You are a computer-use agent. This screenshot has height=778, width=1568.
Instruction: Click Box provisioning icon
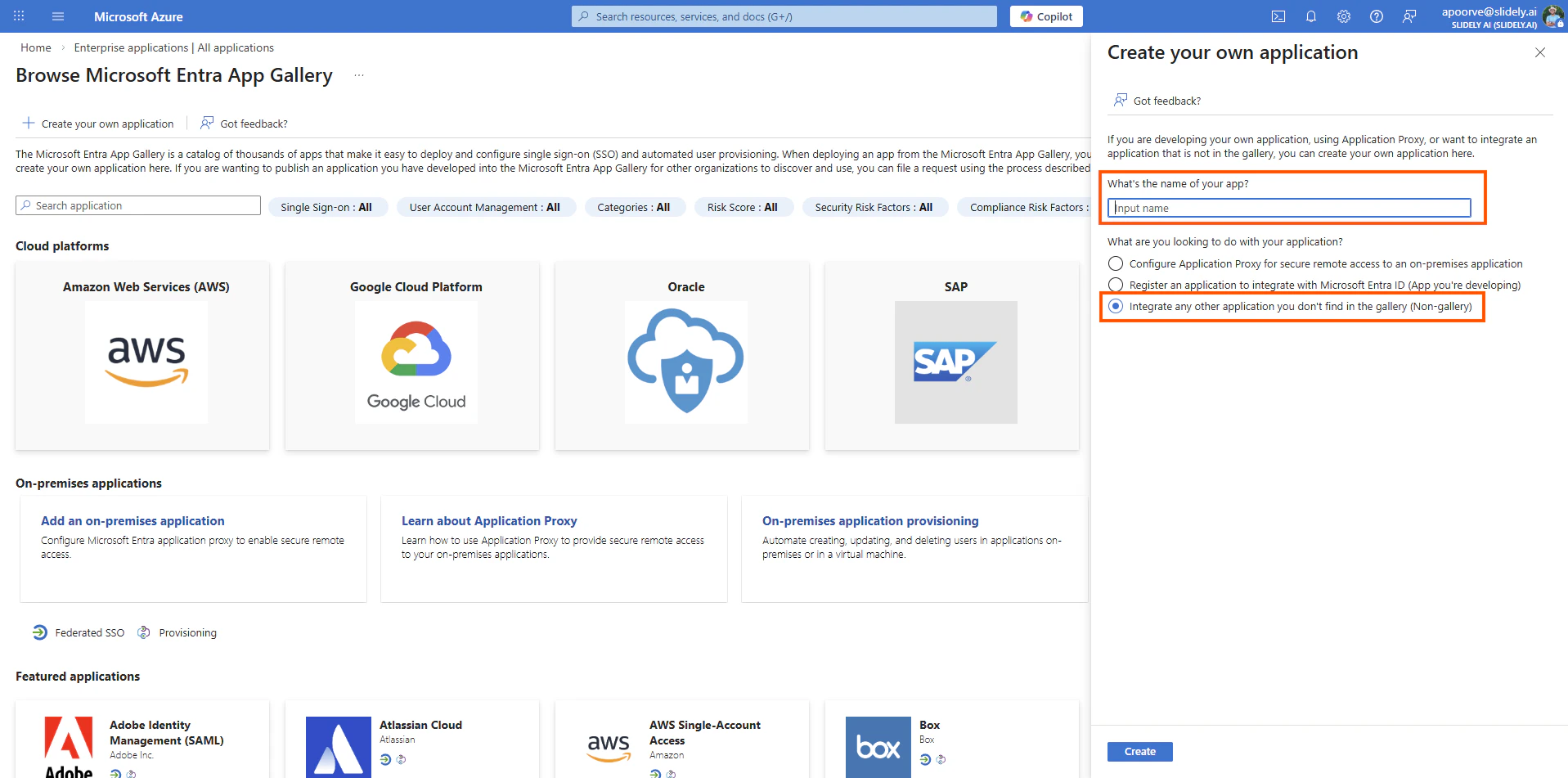[x=941, y=759]
